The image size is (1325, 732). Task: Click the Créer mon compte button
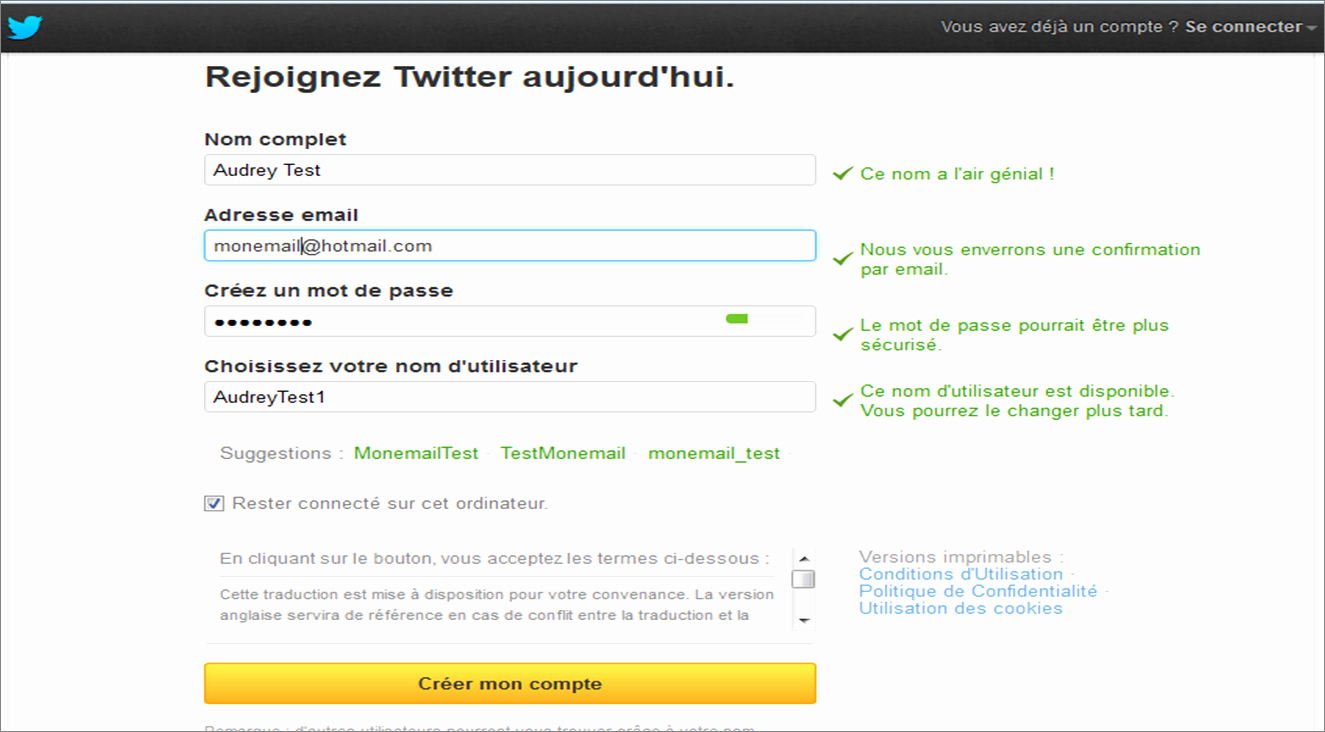510,684
